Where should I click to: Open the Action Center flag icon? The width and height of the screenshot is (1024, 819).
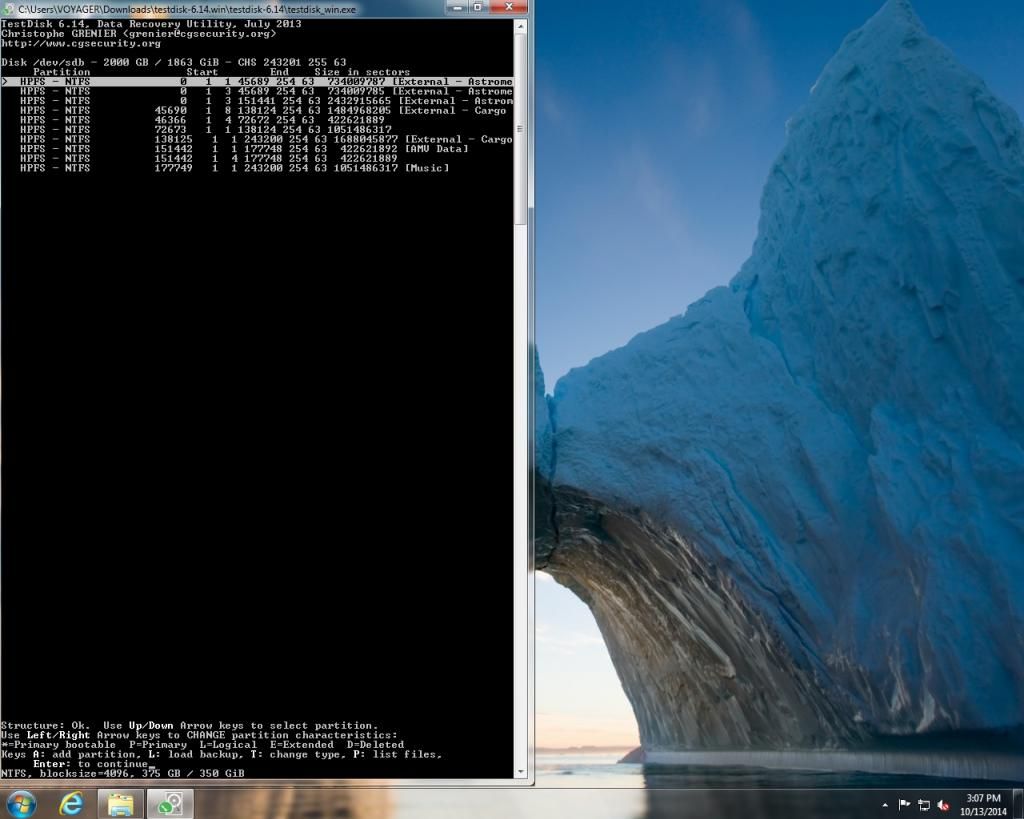905,804
